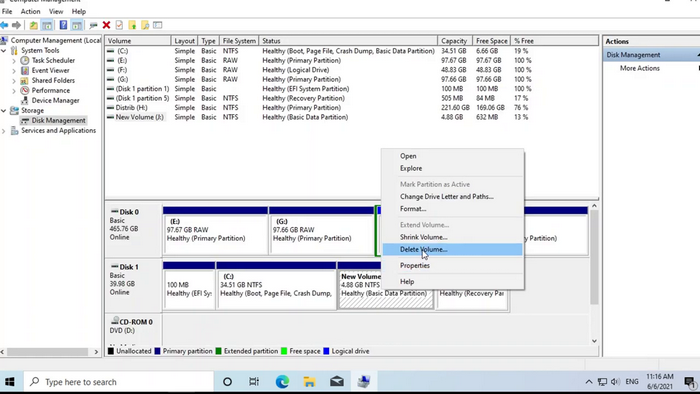Launch Microsoft Edge from taskbar
700x394 pixels.
(x=282, y=382)
